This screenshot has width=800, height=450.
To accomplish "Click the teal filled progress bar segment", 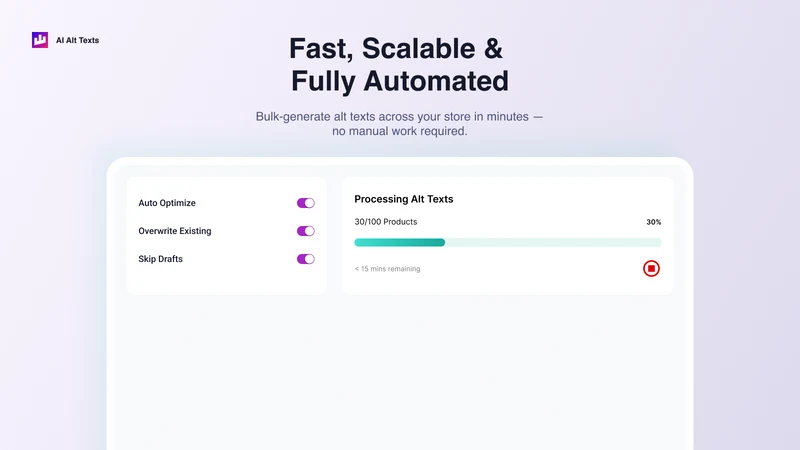I will point(399,242).
